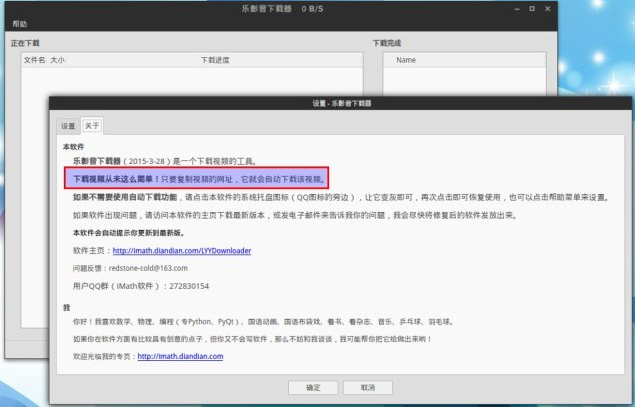The height and width of the screenshot is (407, 635).
Task: Open the imath.diandian.com personal page link
Action: coord(180,356)
